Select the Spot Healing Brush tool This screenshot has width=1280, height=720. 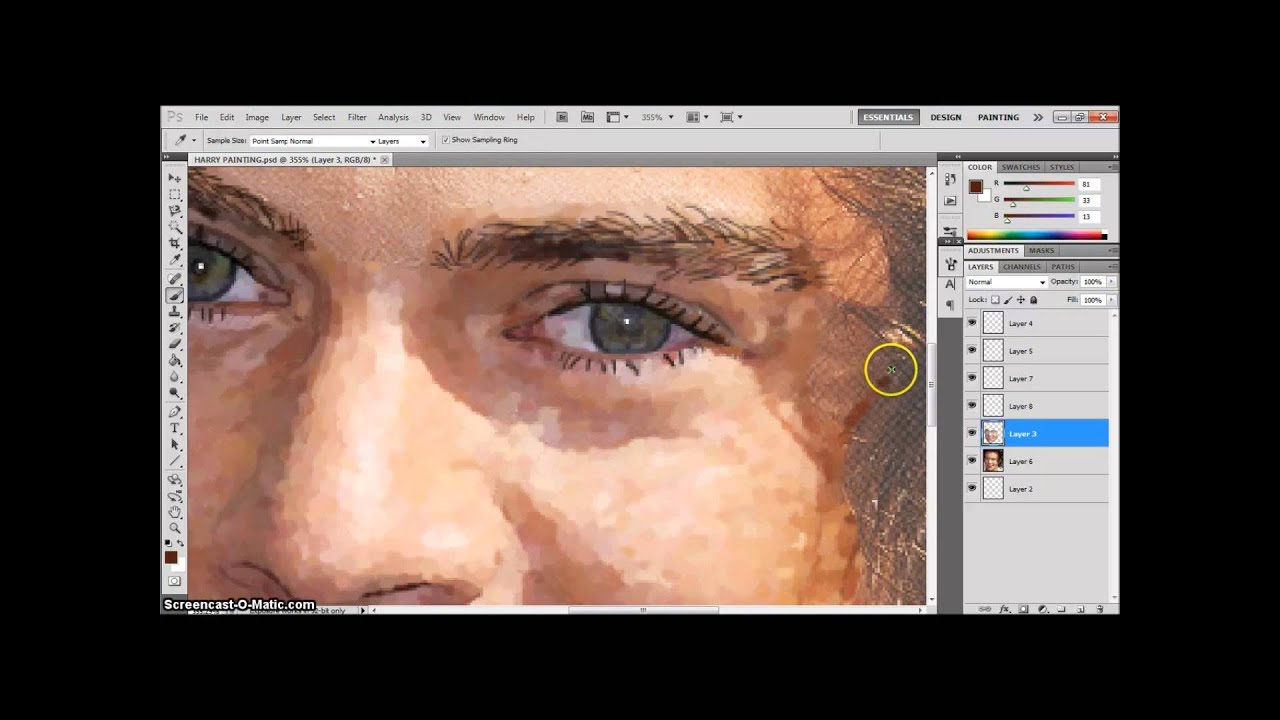[175, 279]
